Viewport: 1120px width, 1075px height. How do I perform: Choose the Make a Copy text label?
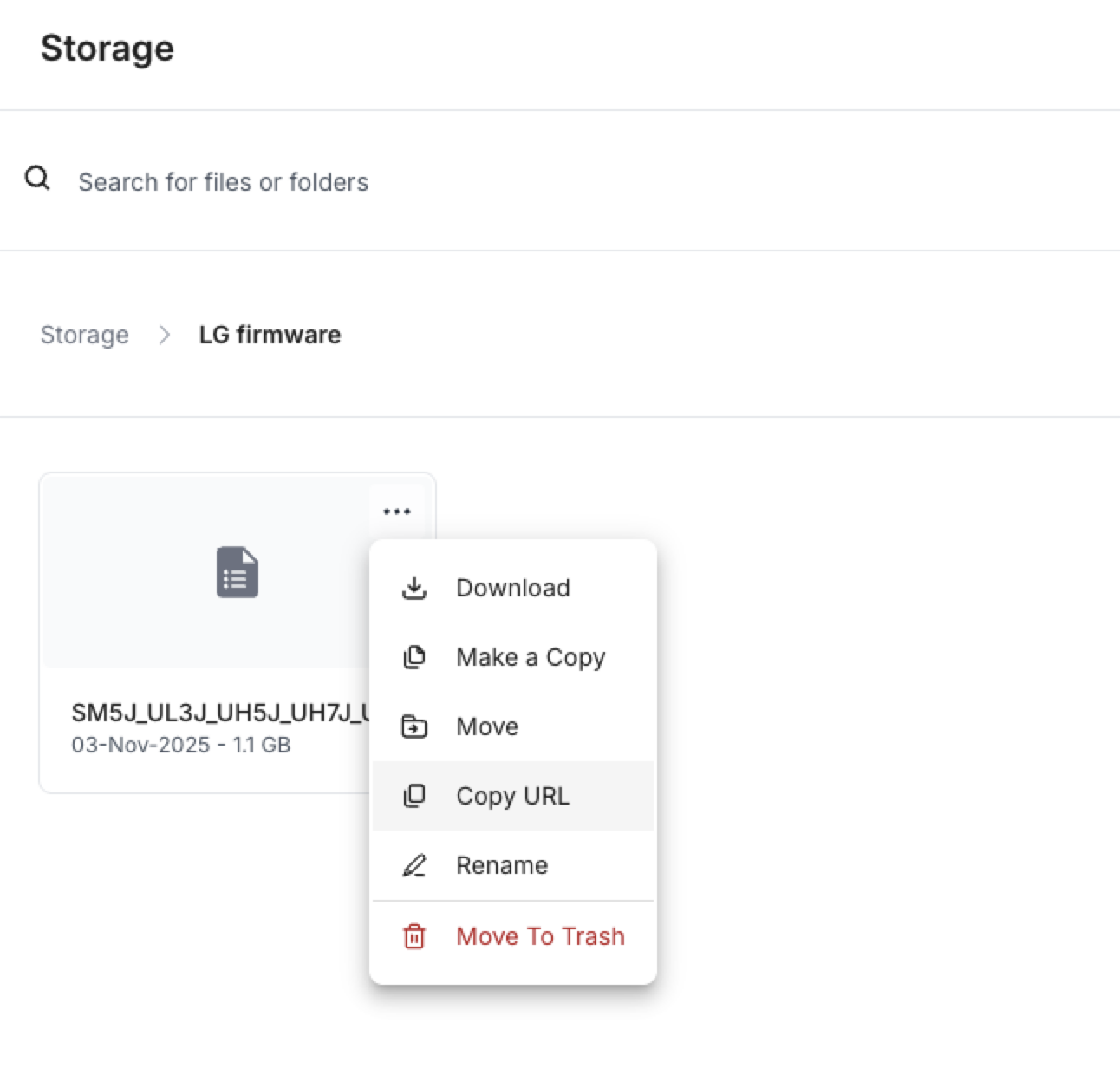point(531,657)
